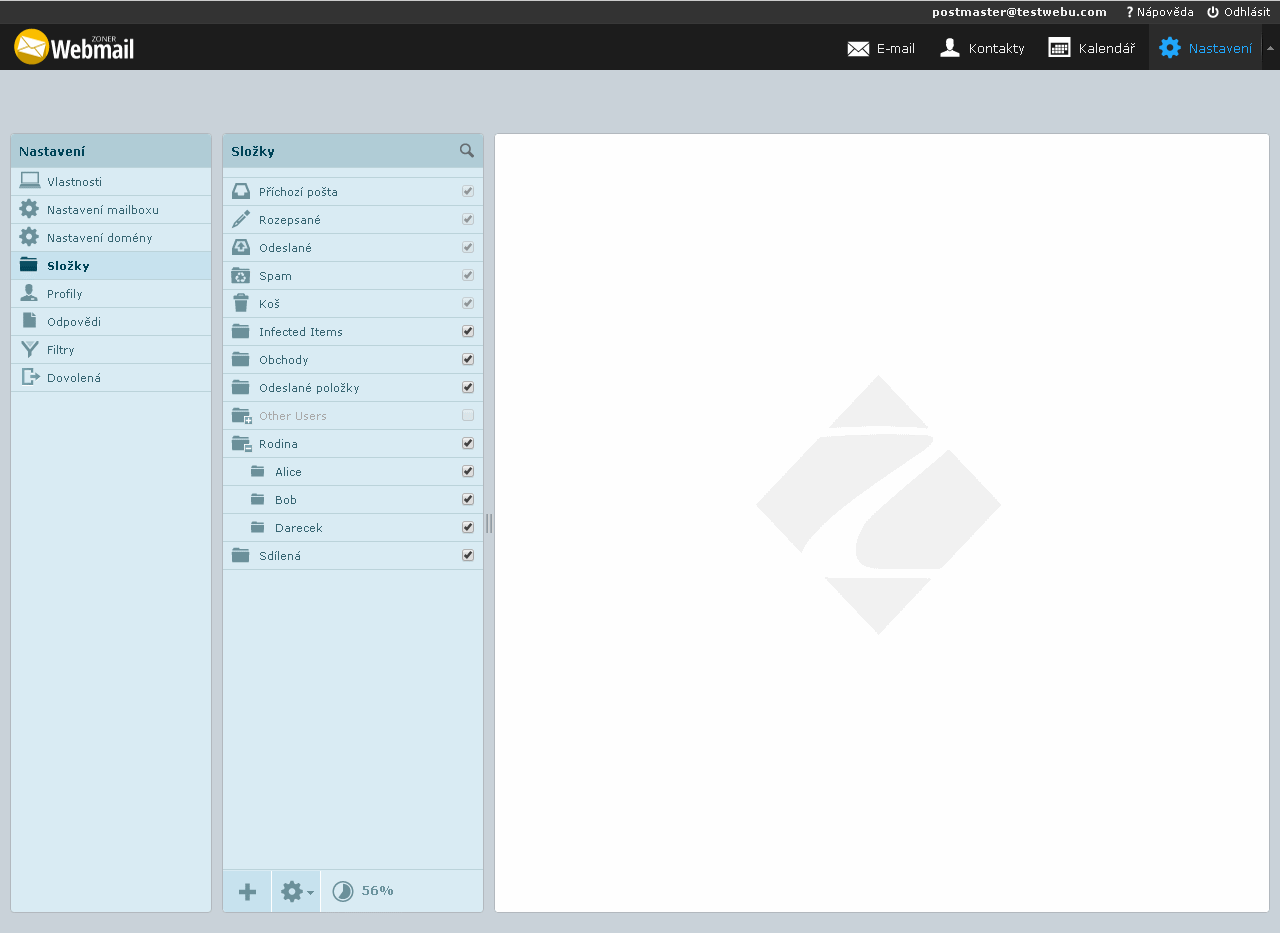Click the search icon in Složky header
Screen dimensions: 1280x933
coord(467,151)
